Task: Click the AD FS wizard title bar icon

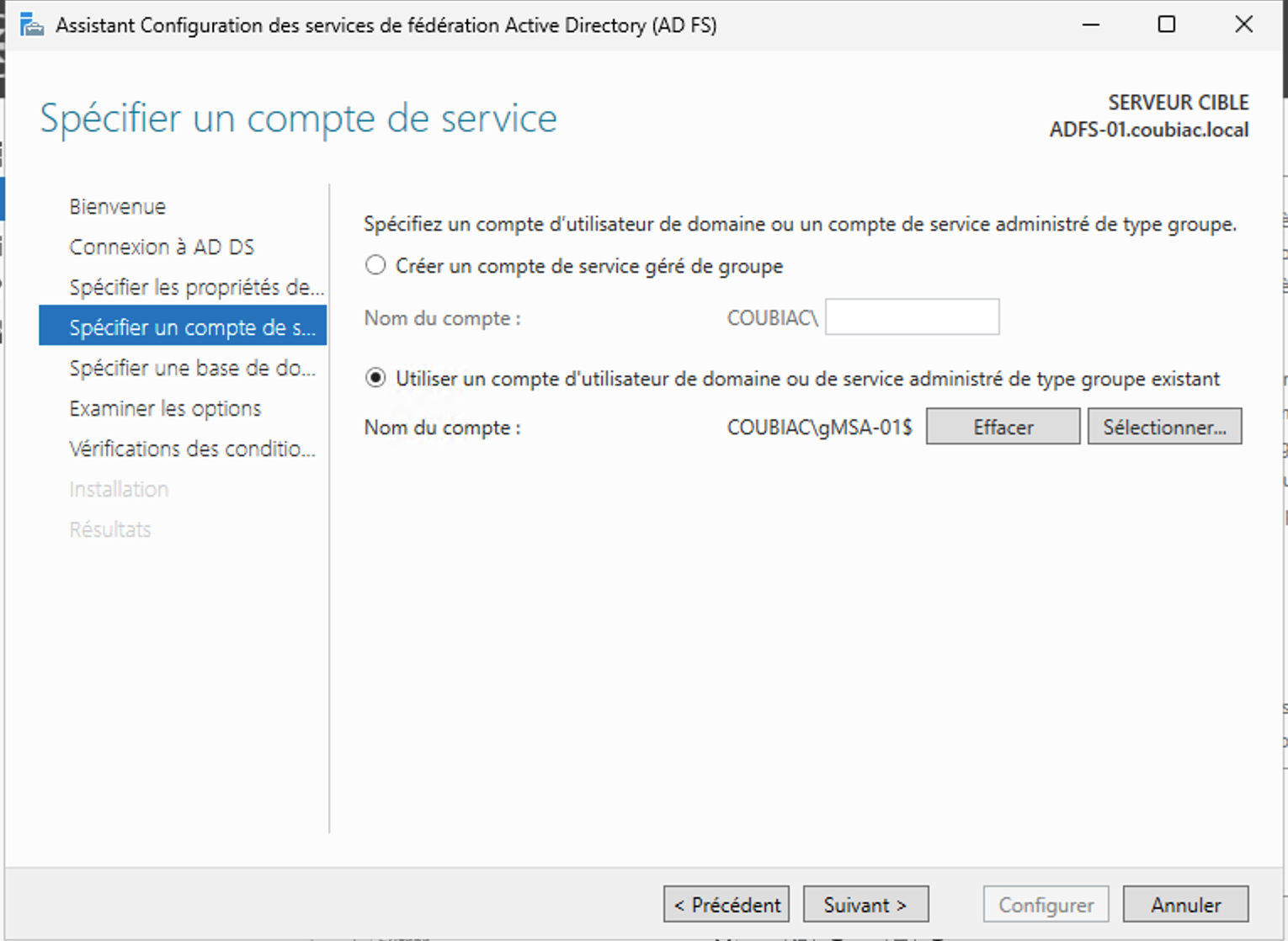Action: tap(32, 25)
